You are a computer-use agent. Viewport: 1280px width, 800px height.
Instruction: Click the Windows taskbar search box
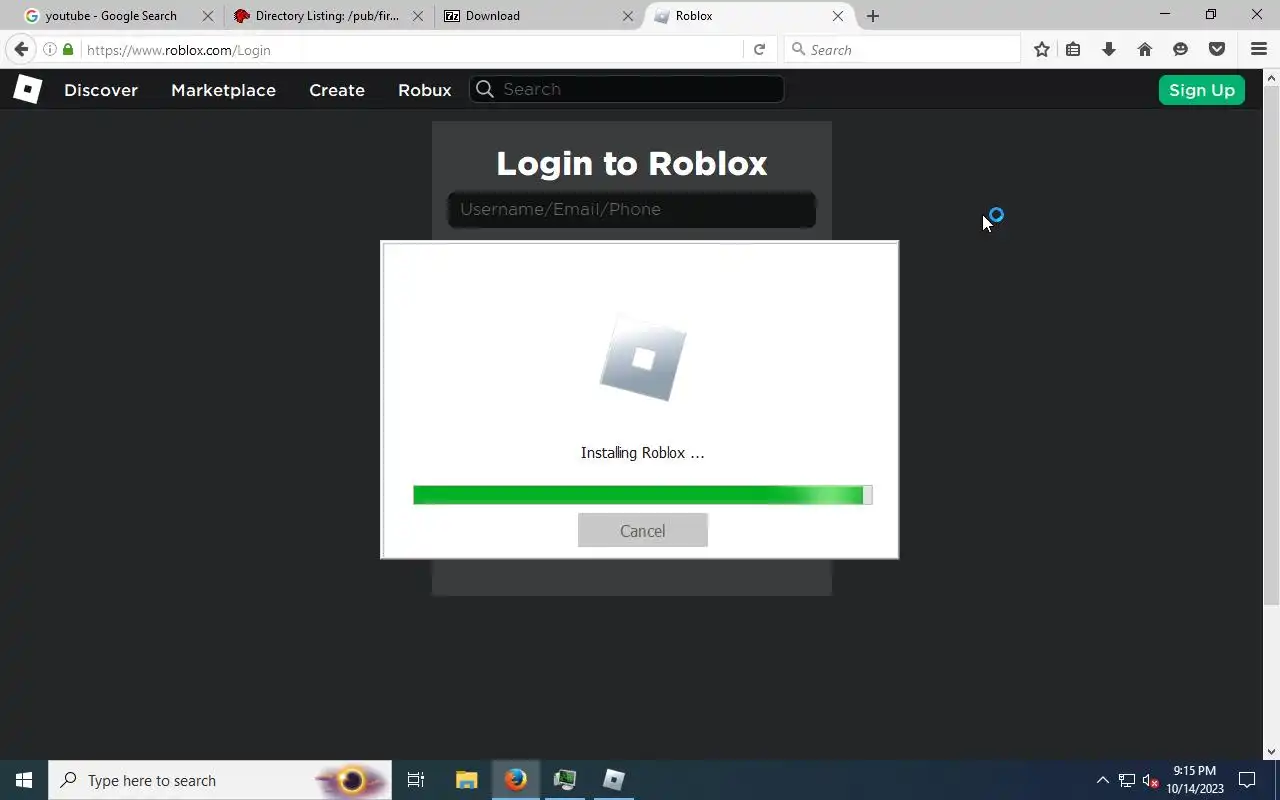[x=220, y=780]
